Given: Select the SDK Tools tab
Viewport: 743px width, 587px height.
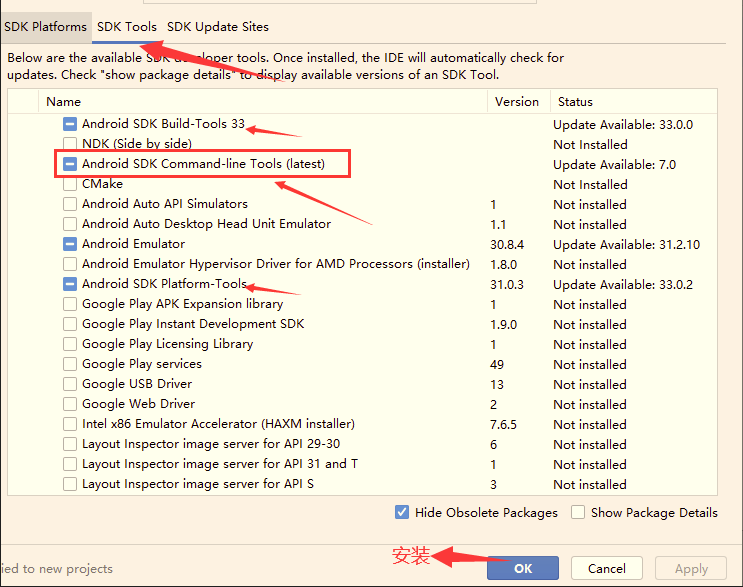Looking at the screenshot, I should (127, 27).
